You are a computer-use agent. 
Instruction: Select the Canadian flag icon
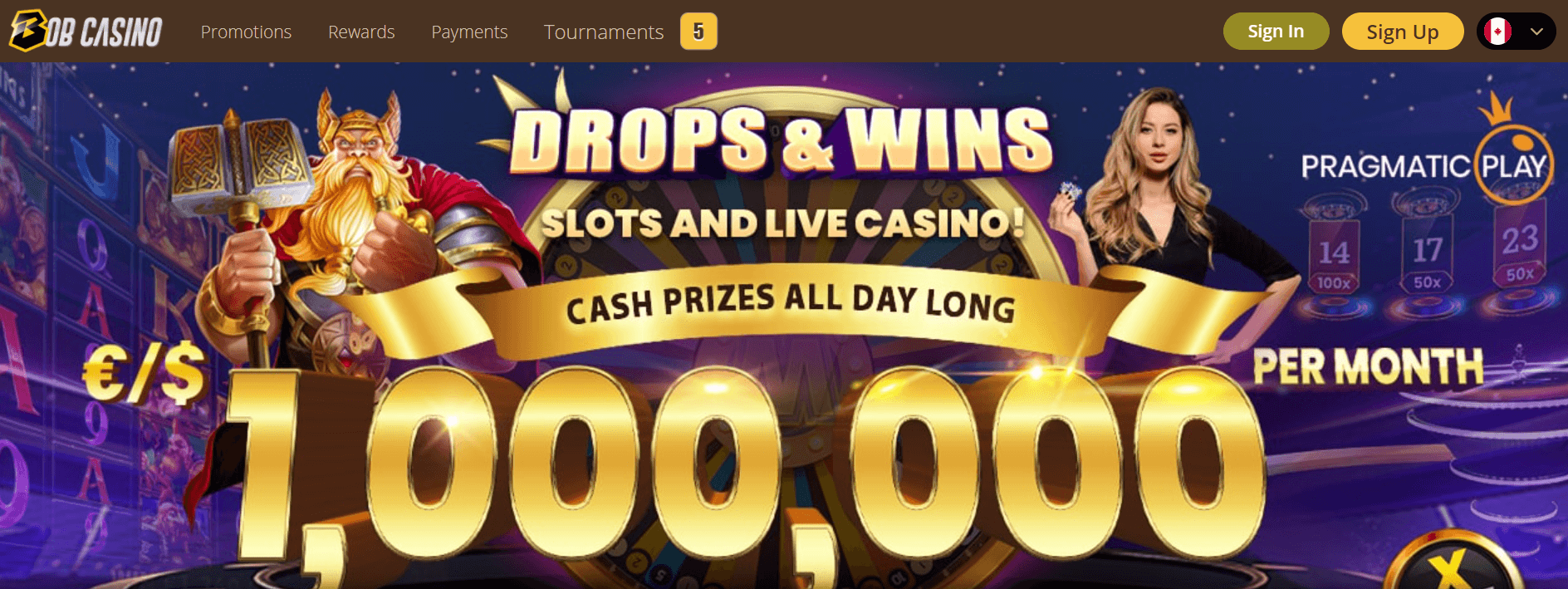1497,32
